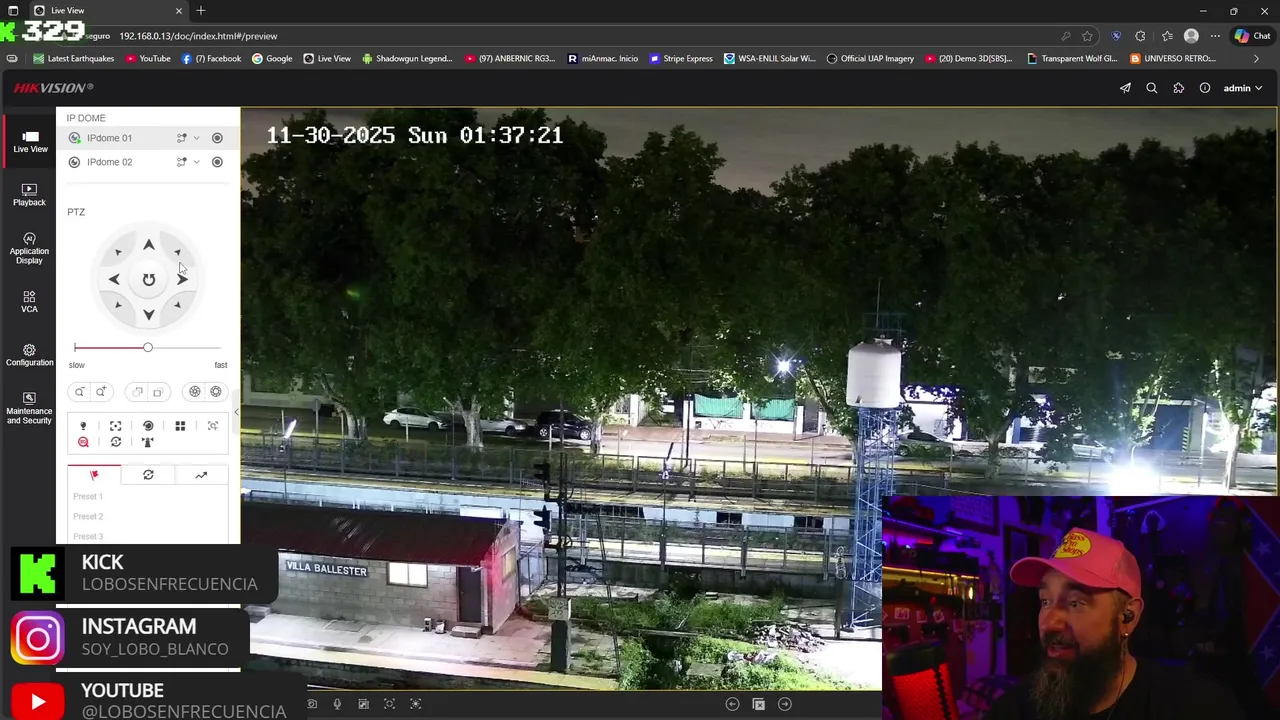
Task: Click browser address bar
Action: tap(580, 36)
